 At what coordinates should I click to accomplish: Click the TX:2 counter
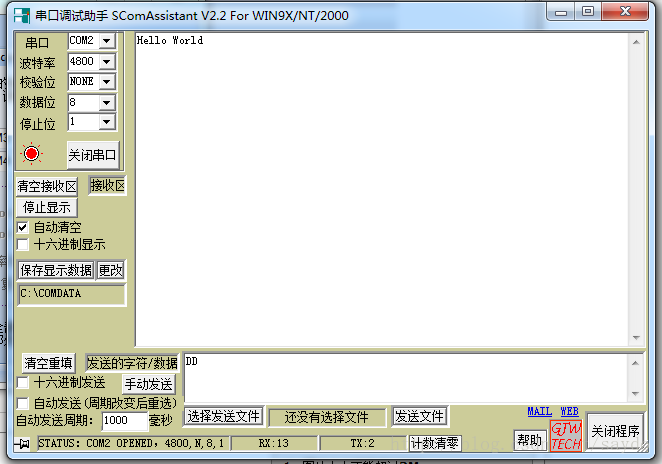pyautogui.click(x=363, y=443)
